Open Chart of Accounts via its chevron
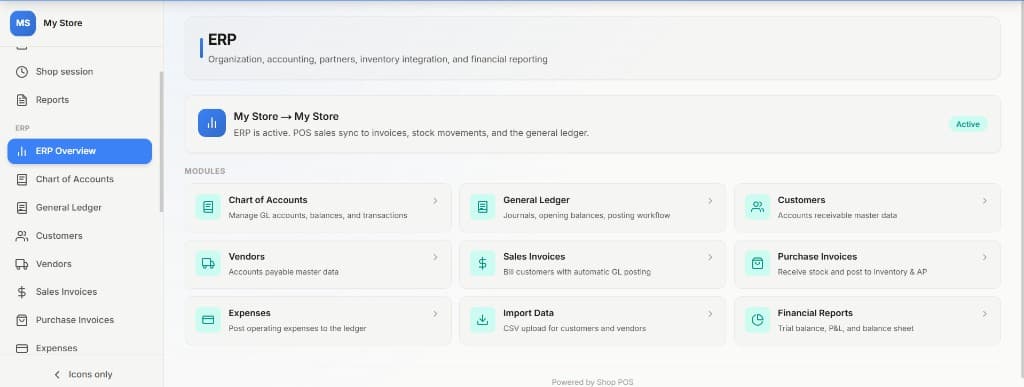Viewport: 1024px width, 387px height. (x=435, y=201)
